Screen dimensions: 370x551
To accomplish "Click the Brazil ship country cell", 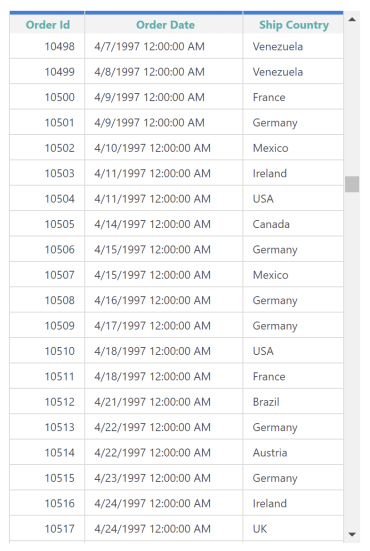I will coord(293,402).
